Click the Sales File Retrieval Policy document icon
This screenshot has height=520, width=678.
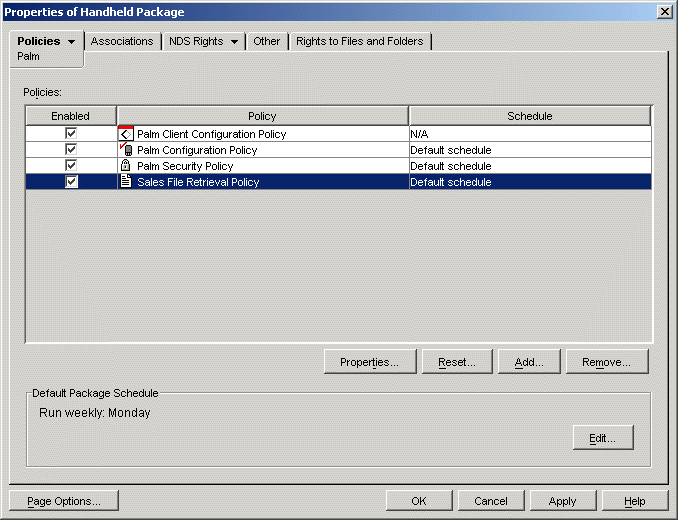125,182
